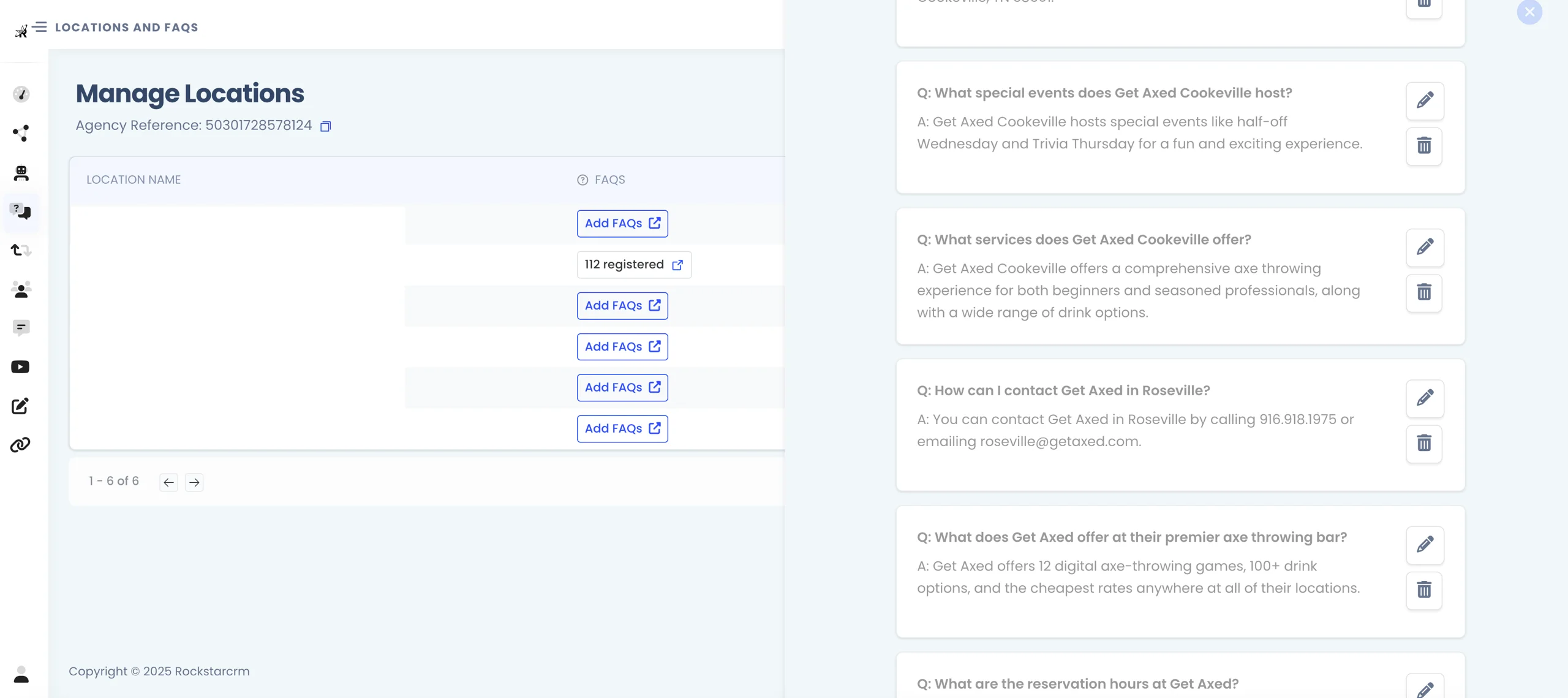Open the repost arrows section

pos(21,251)
